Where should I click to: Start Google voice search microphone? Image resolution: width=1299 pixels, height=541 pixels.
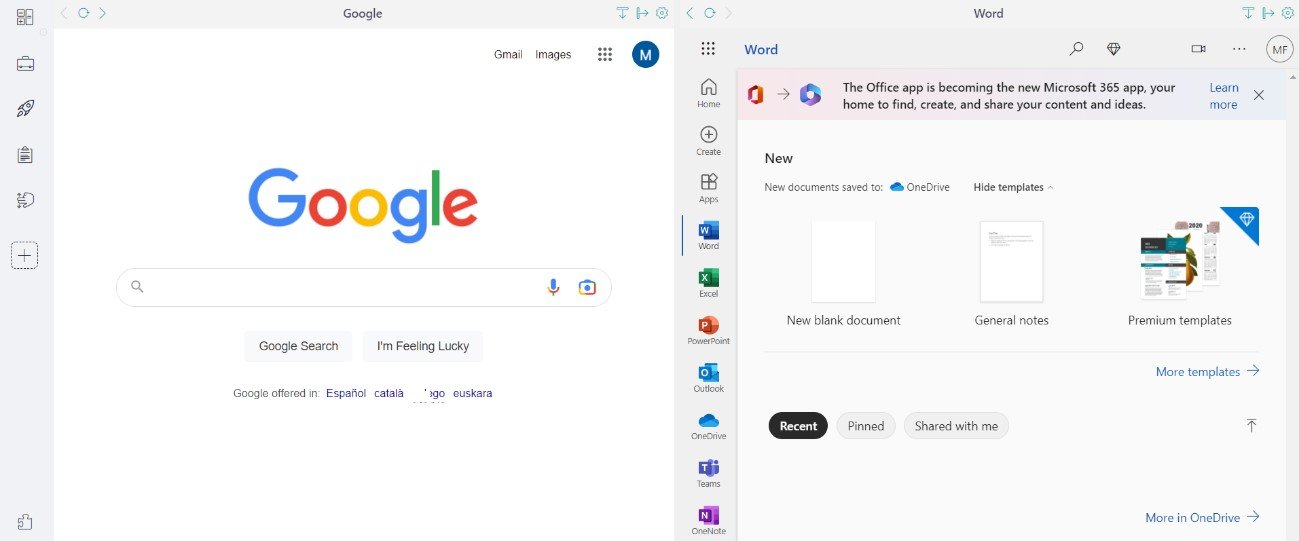coord(553,287)
